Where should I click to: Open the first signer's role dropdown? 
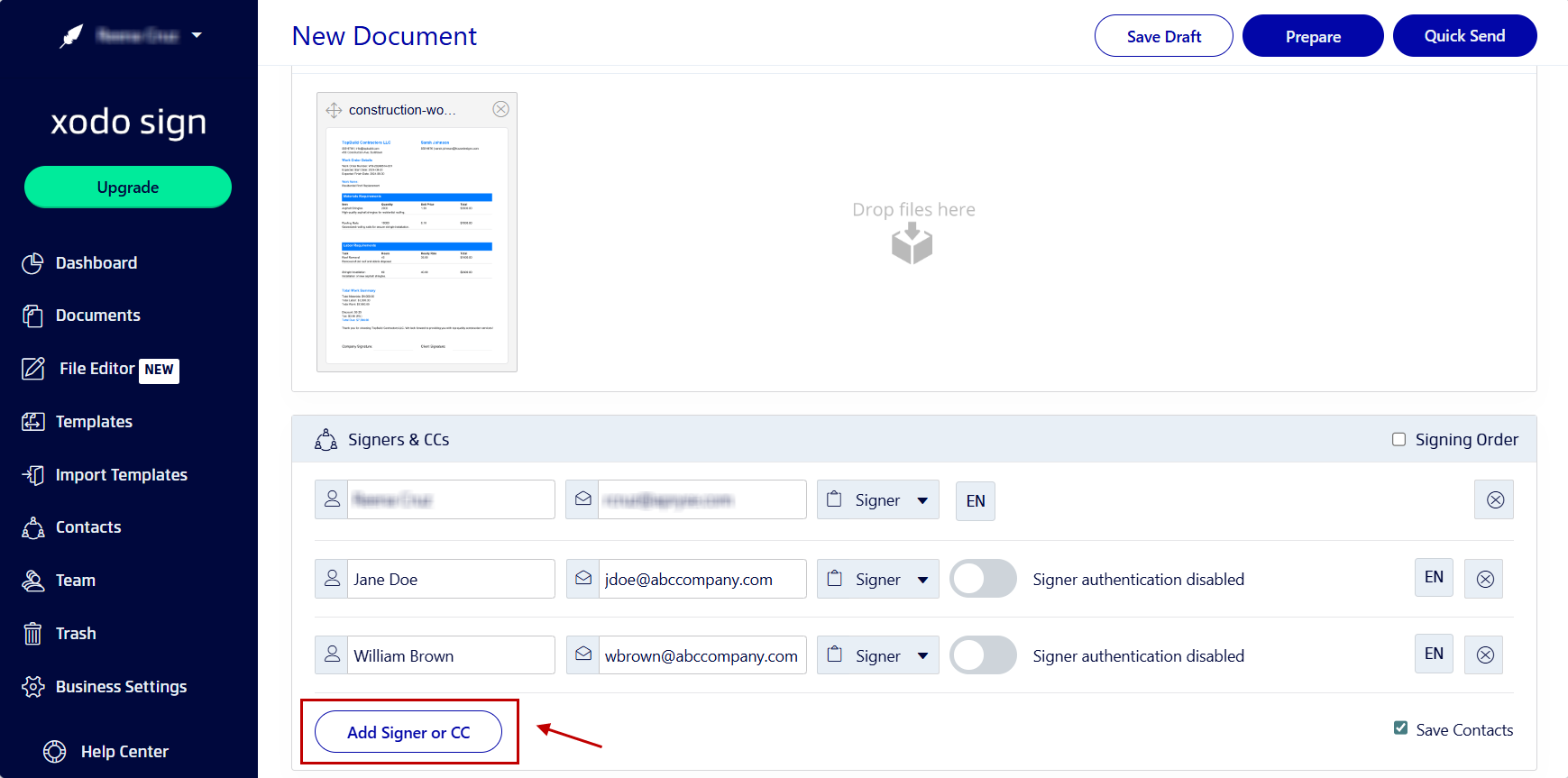tap(878, 499)
